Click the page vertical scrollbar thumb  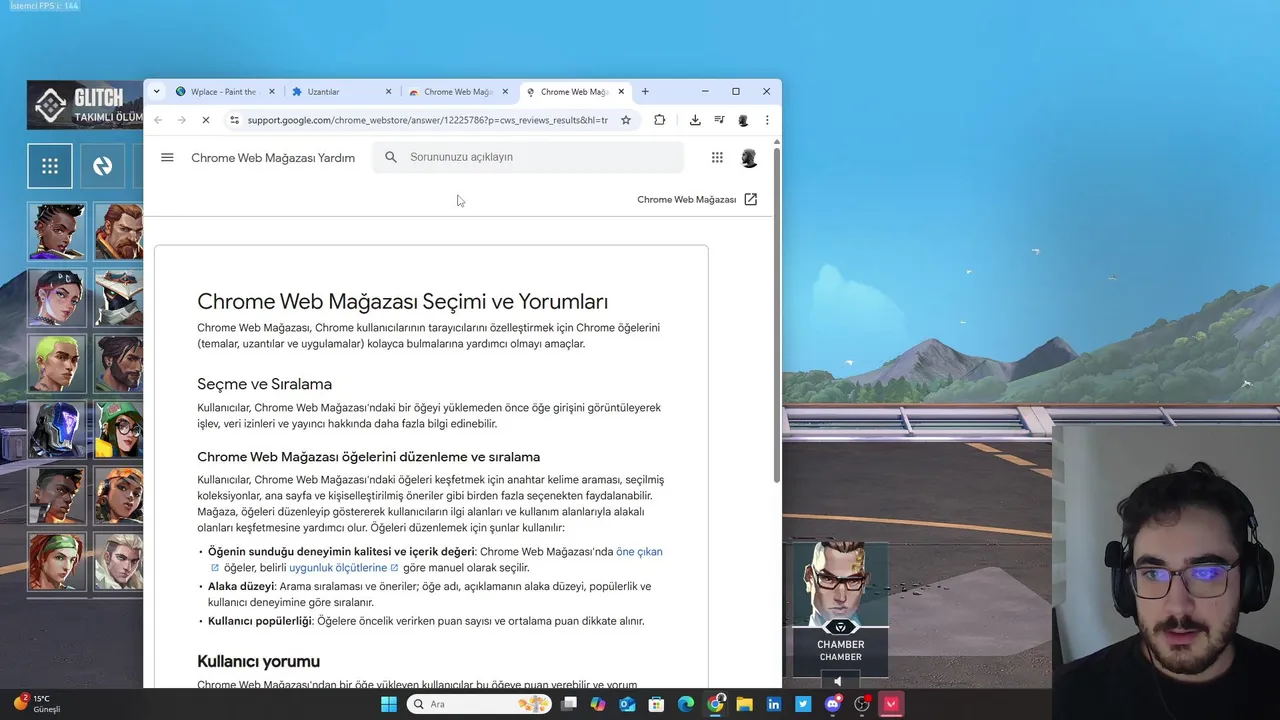tap(777, 315)
